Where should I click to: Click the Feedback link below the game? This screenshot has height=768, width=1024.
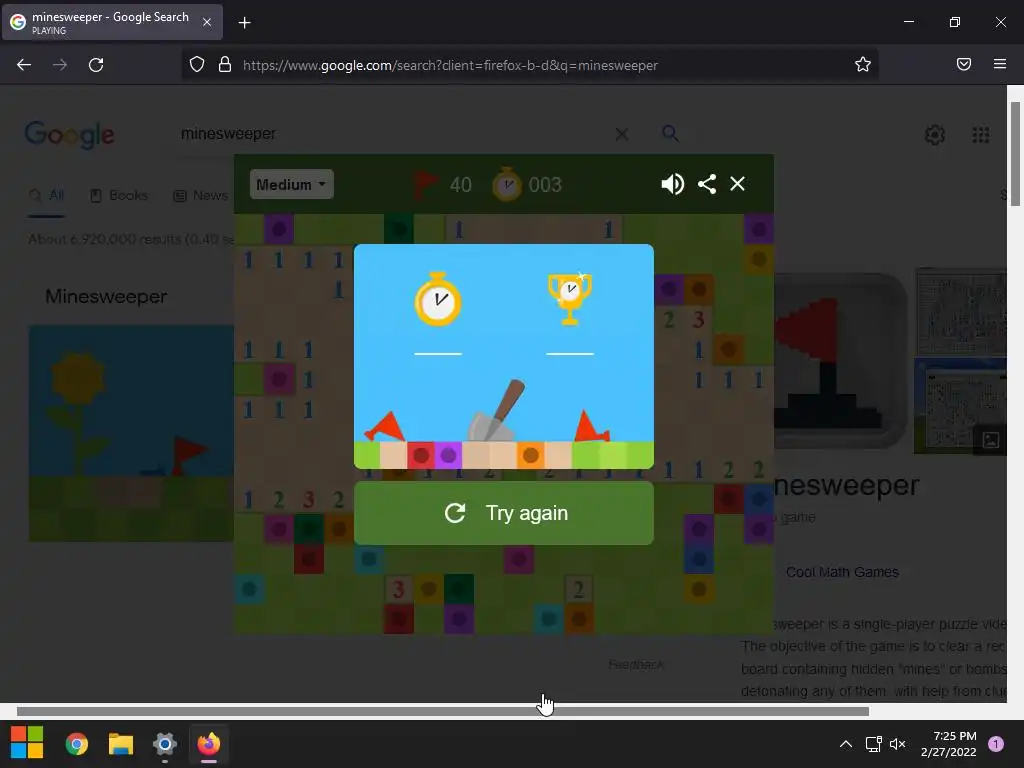pyautogui.click(x=635, y=664)
